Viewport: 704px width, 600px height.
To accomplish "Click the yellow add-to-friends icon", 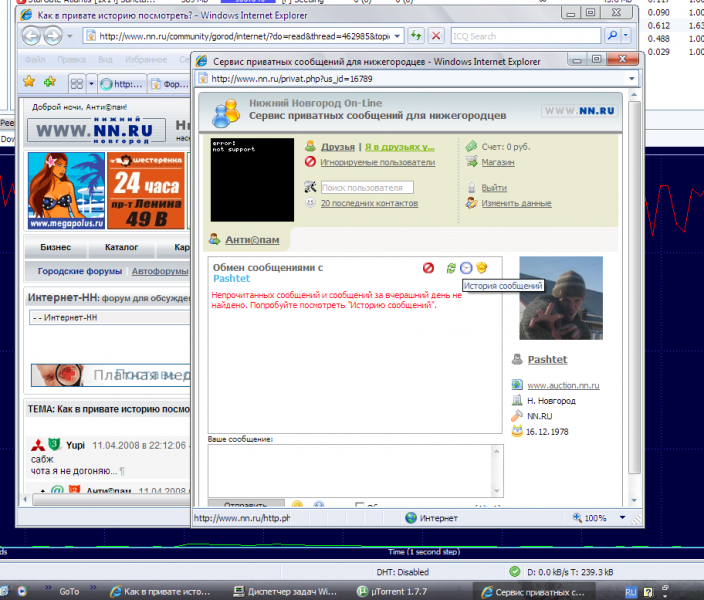I will [482, 268].
